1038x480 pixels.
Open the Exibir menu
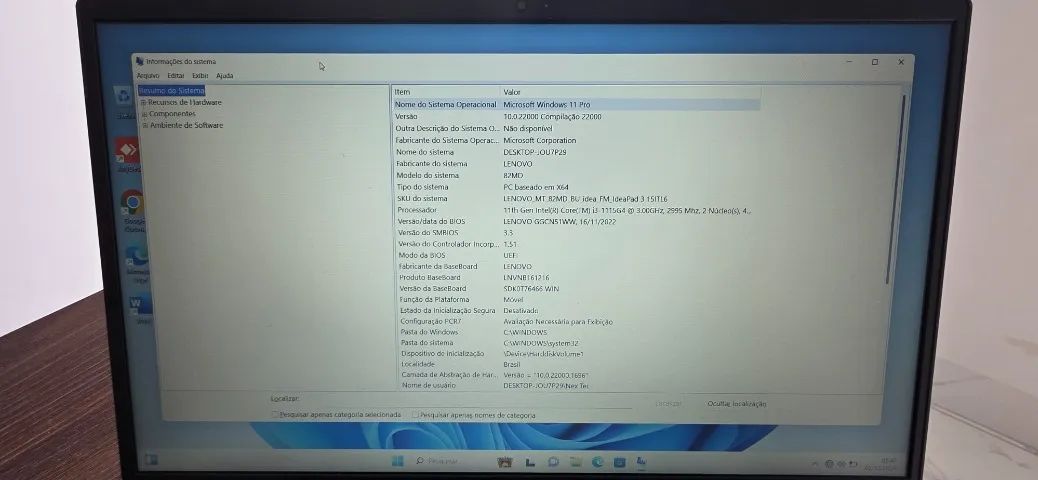pos(200,76)
